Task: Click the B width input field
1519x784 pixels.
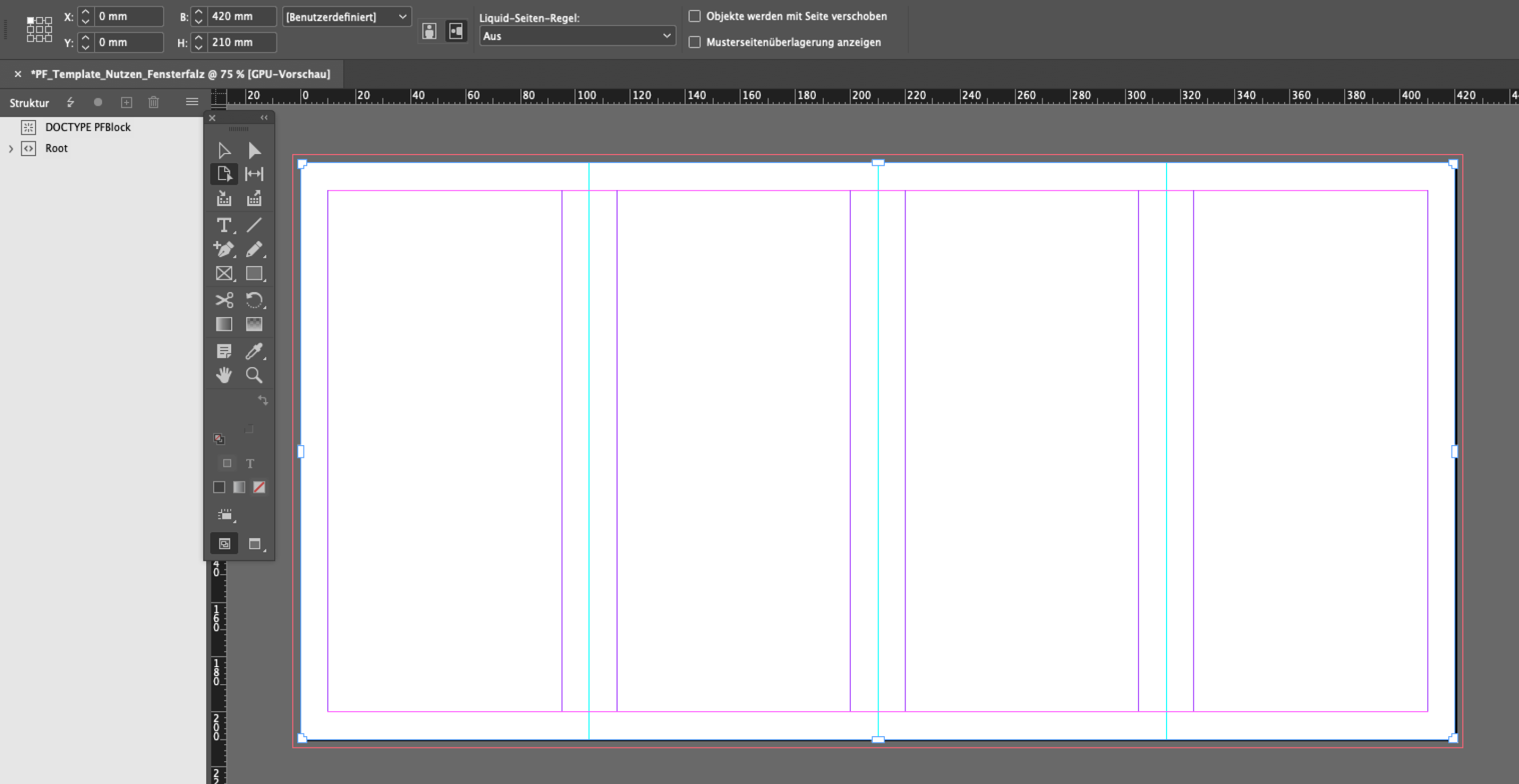Action: pos(242,16)
